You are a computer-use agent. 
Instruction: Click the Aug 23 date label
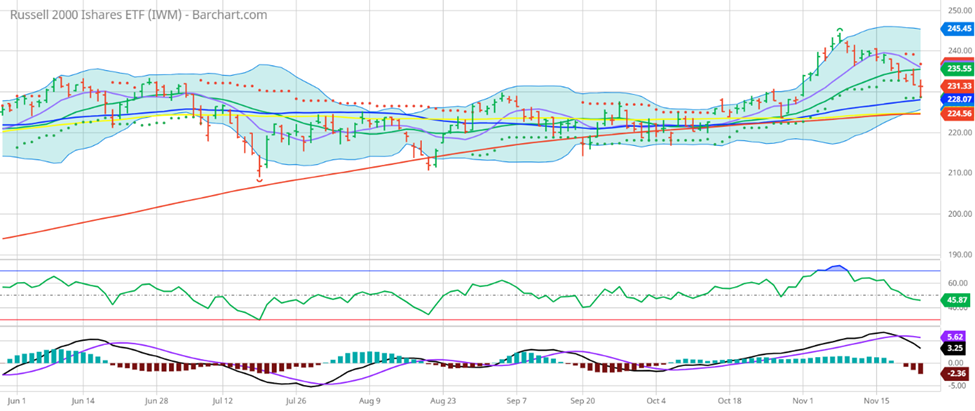tap(443, 402)
